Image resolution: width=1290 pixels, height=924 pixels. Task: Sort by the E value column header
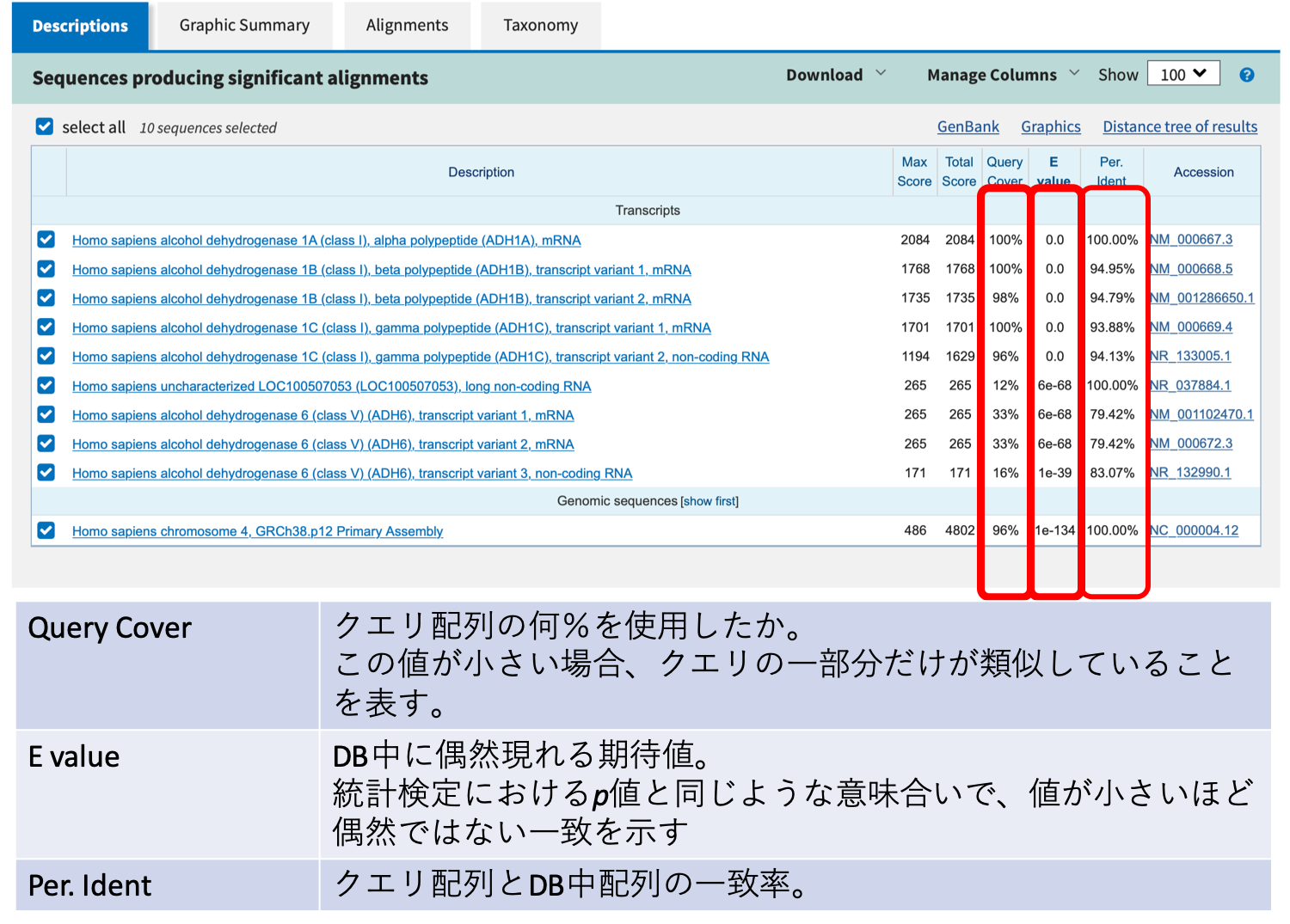click(x=1053, y=171)
